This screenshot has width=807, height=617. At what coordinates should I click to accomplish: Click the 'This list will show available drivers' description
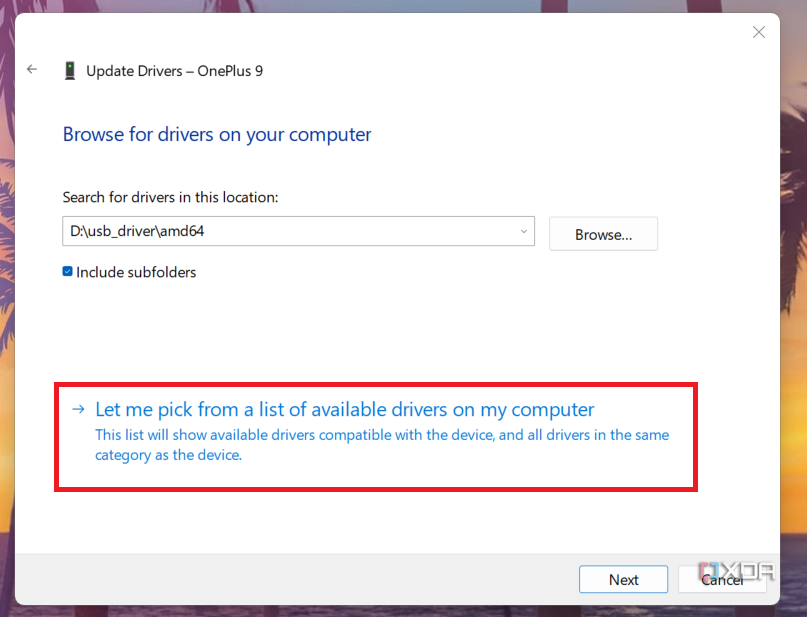[382, 445]
